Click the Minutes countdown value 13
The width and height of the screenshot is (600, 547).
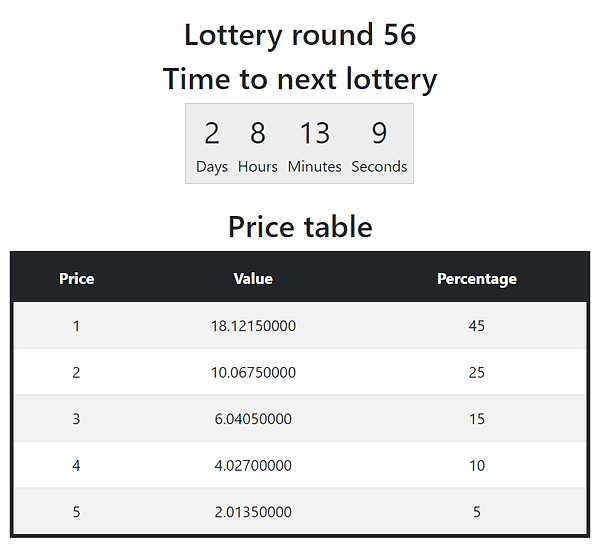314,133
